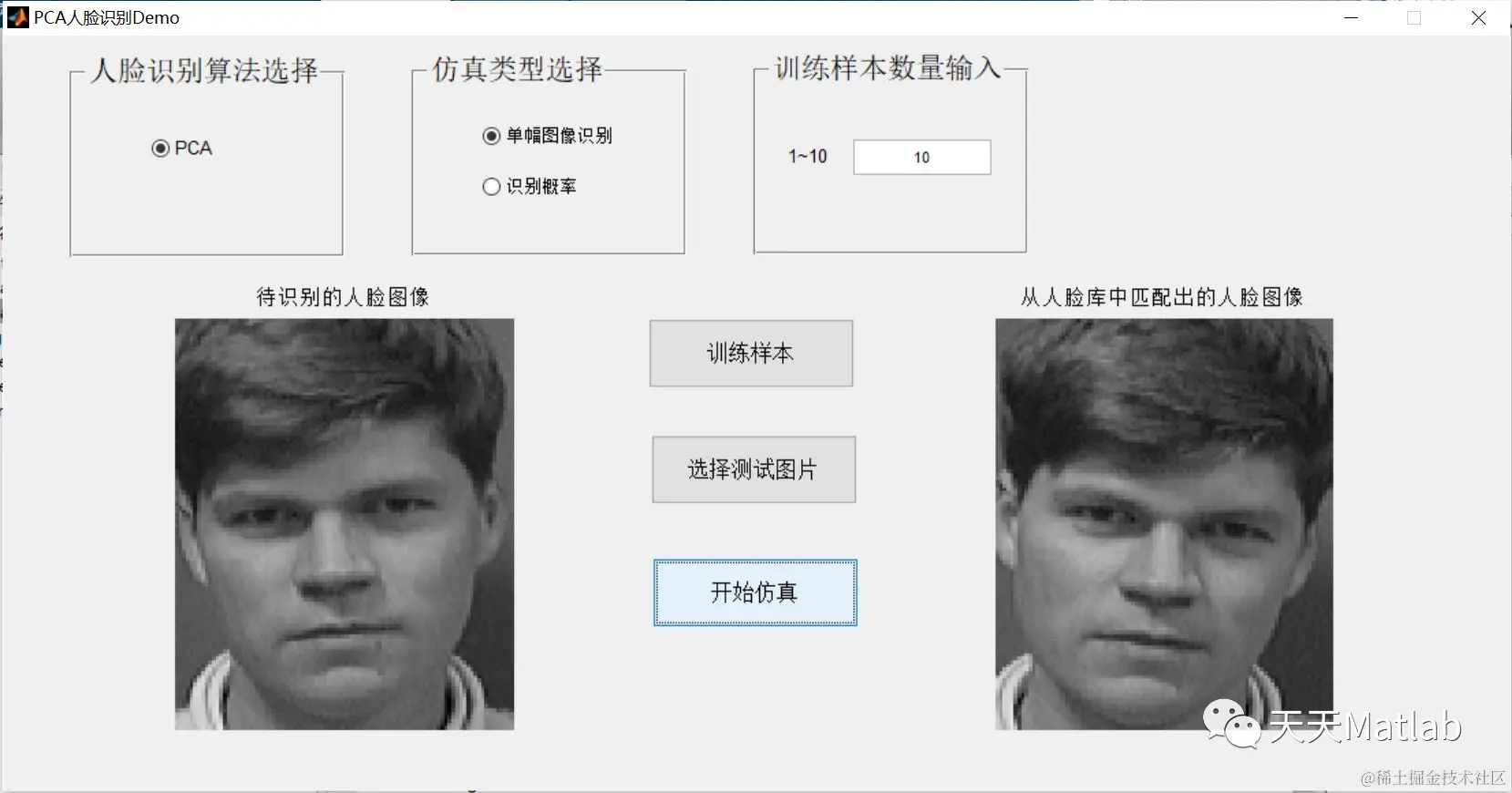The height and width of the screenshot is (793, 1512).
Task: Click the 选择测试图片 button
Action: (754, 469)
